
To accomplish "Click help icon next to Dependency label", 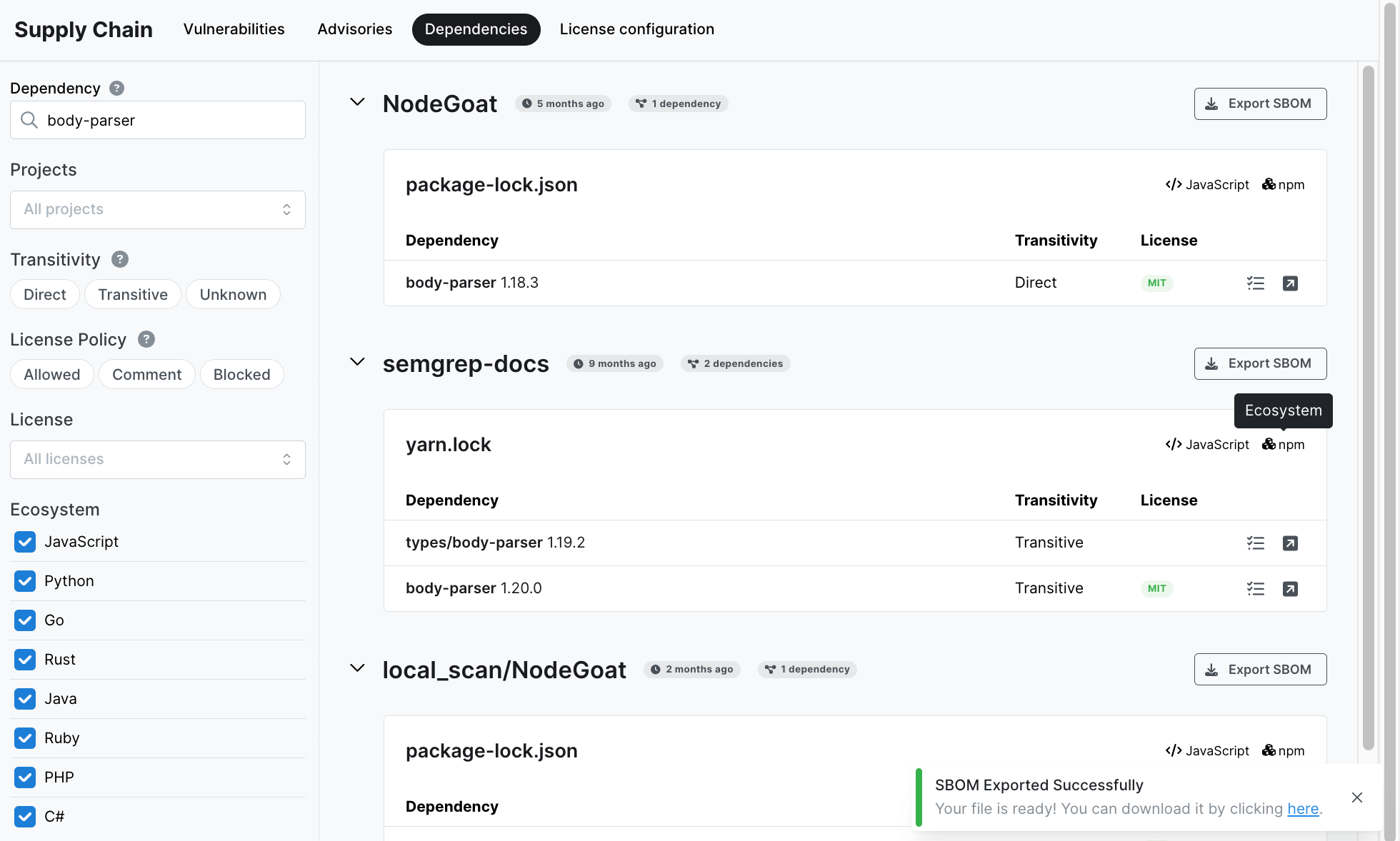I will click(117, 88).
